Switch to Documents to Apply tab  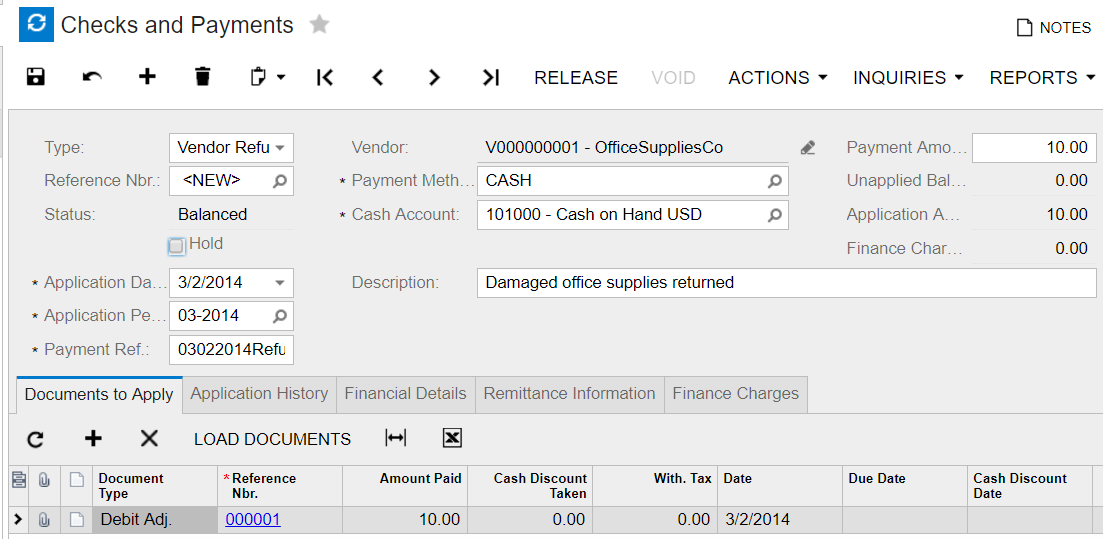point(99,395)
